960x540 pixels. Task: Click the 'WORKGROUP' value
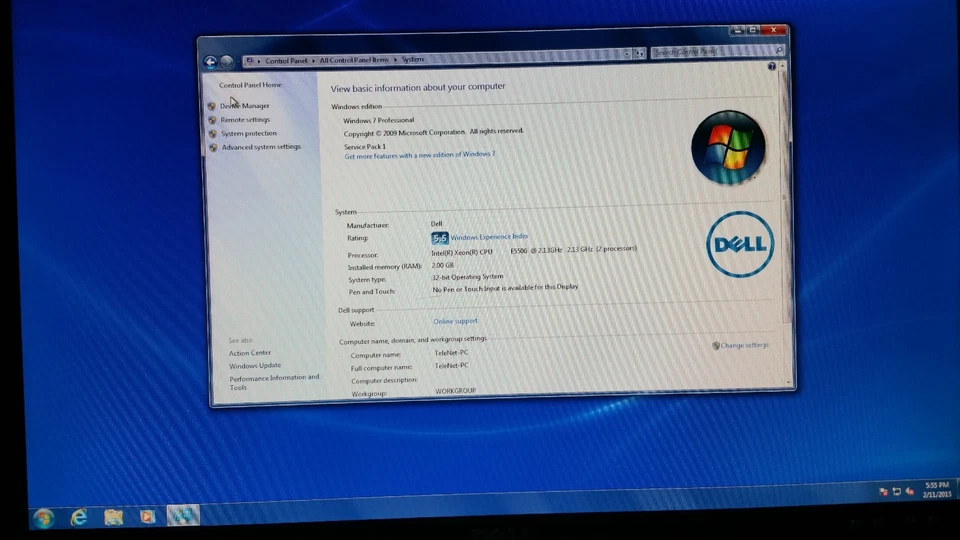tap(456, 391)
